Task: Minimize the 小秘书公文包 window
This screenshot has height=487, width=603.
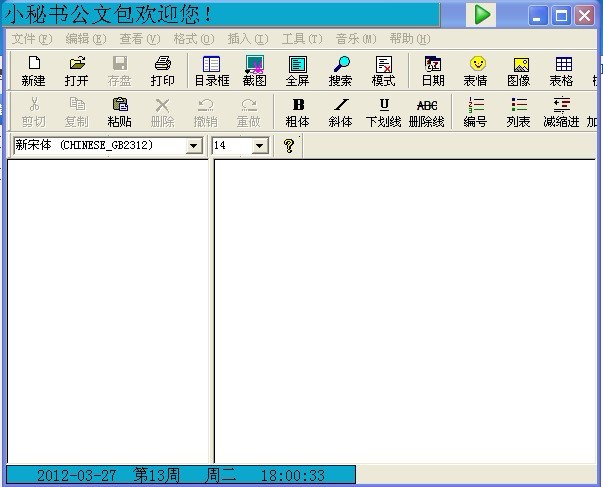Action: pos(538,16)
